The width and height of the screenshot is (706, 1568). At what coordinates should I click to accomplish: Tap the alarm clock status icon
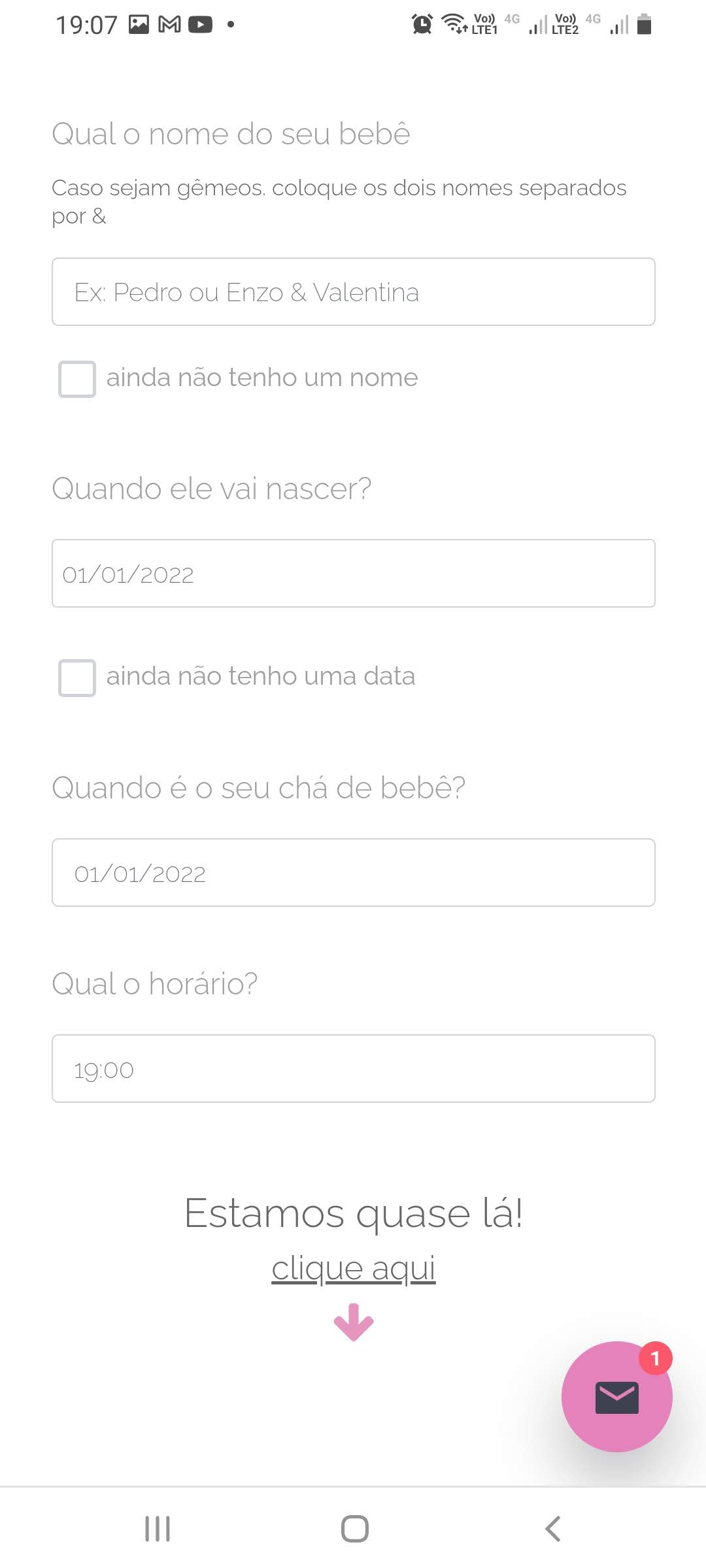click(422, 24)
